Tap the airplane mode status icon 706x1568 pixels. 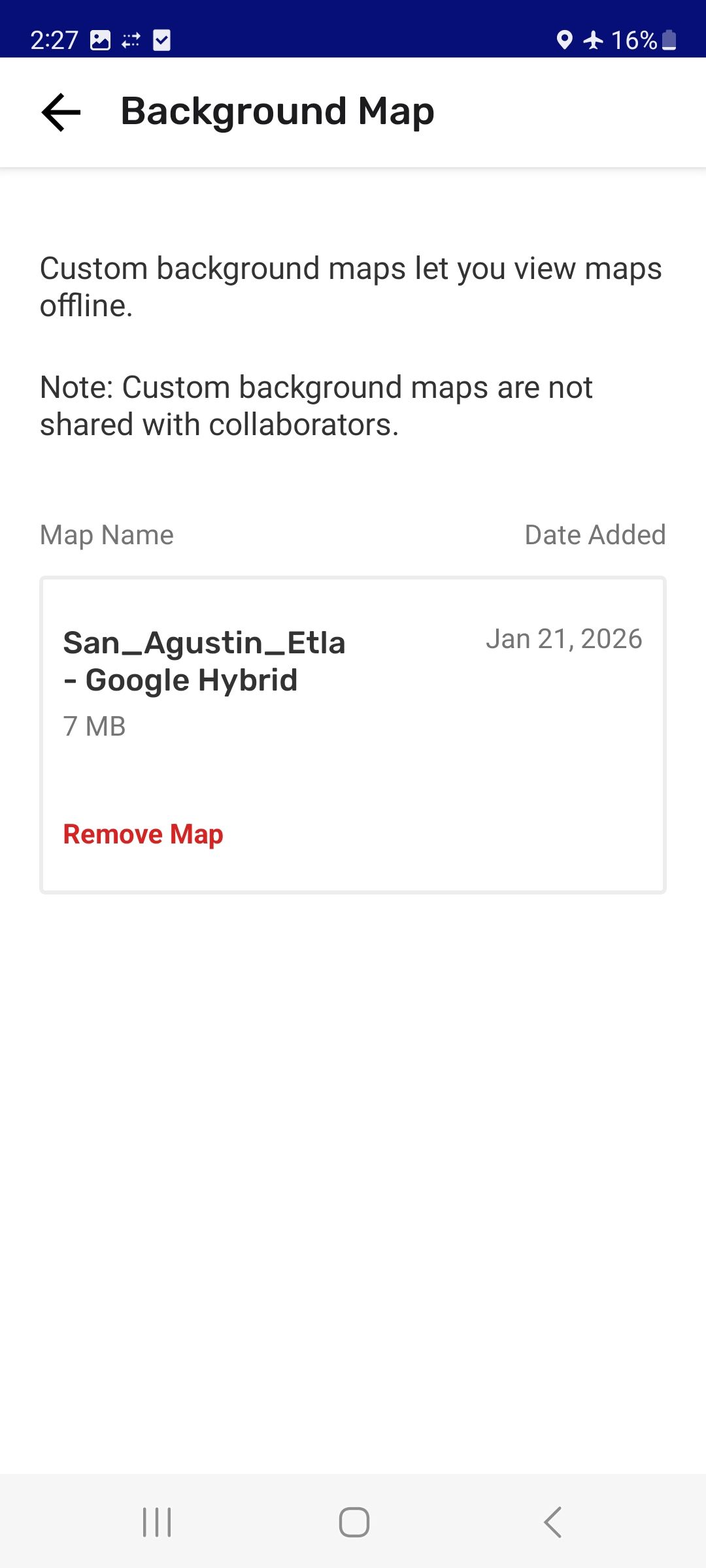pos(594,41)
